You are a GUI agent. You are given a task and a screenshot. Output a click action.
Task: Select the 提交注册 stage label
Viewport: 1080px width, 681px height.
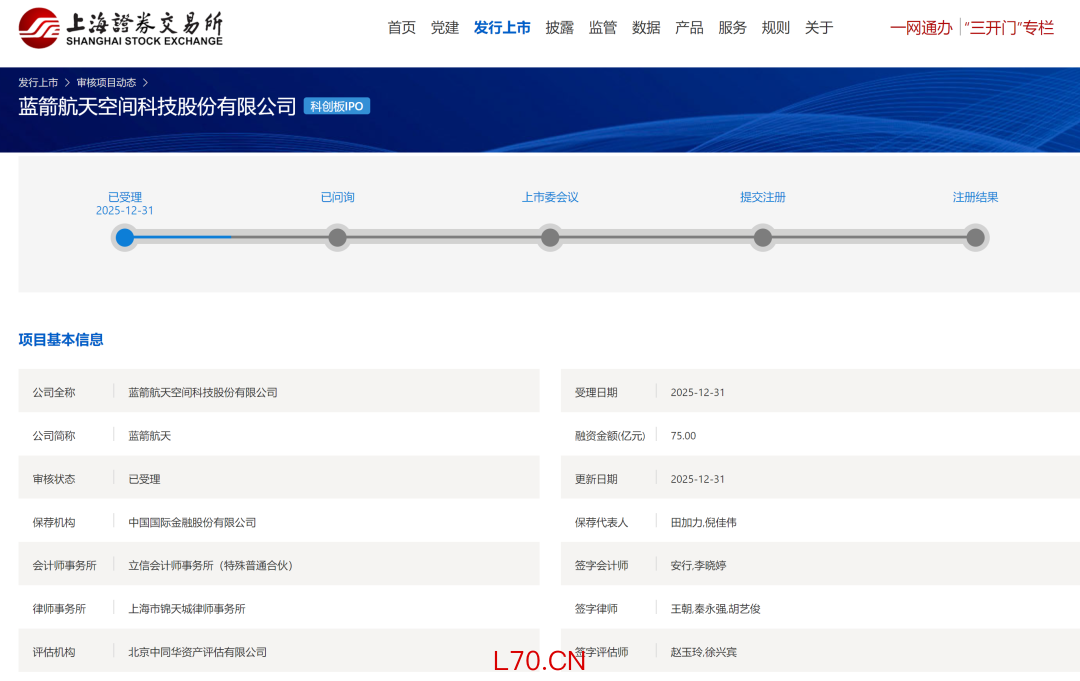click(762, 197)
